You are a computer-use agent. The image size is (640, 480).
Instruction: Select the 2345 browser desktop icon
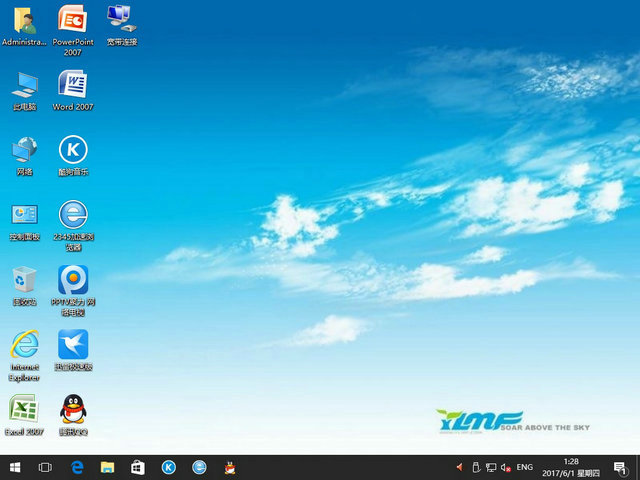click(72, 214)
